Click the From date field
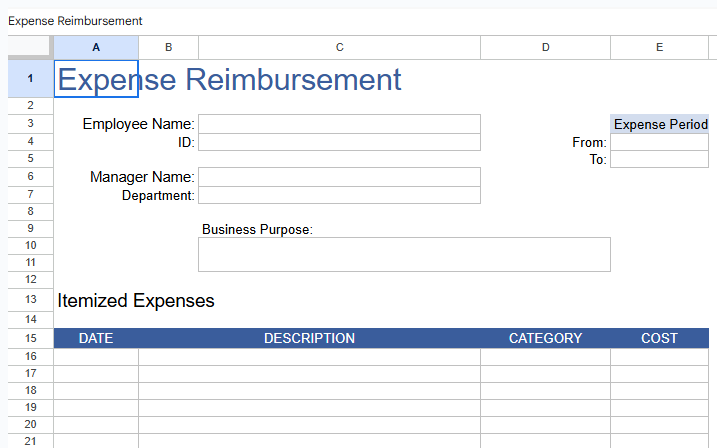 pyautogui.click(x=659, y=142)
